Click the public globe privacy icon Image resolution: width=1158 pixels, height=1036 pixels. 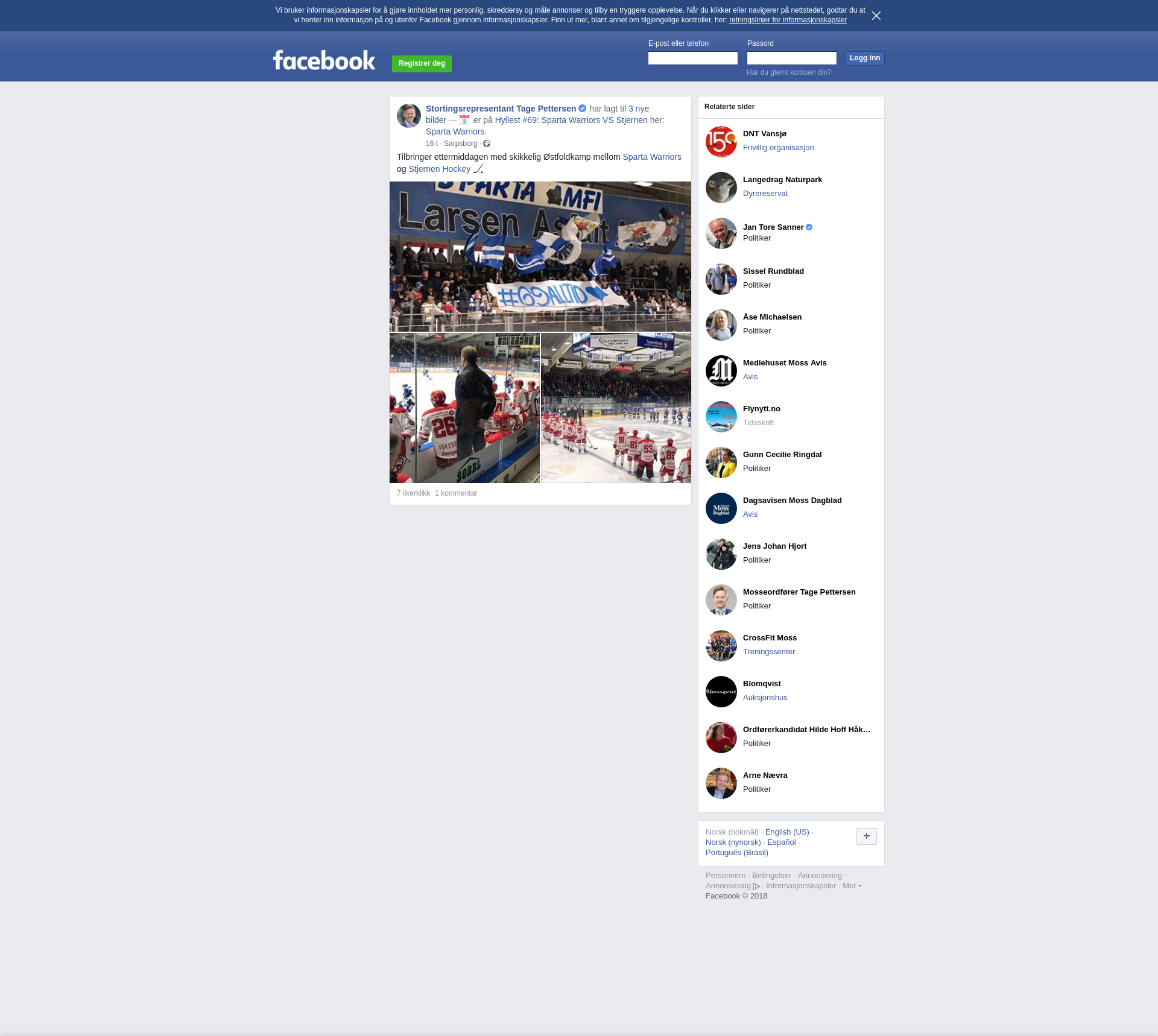click(x=487, y=144)
